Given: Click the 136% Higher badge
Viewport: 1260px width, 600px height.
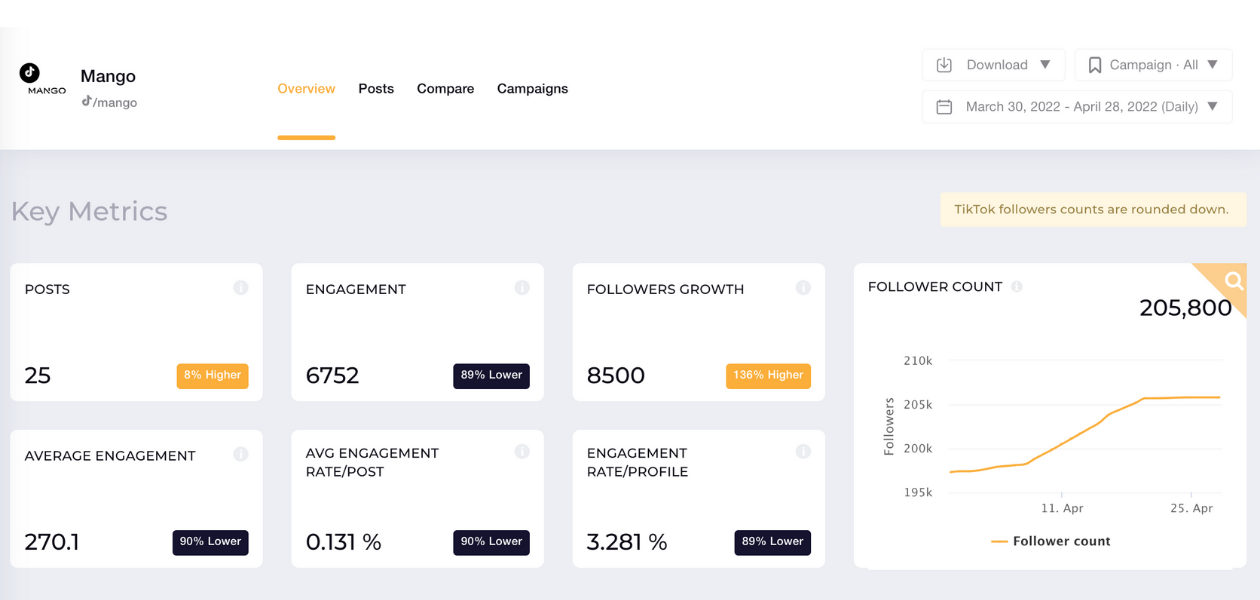Looking at the screenshot, I should click(x=768, y=376).
